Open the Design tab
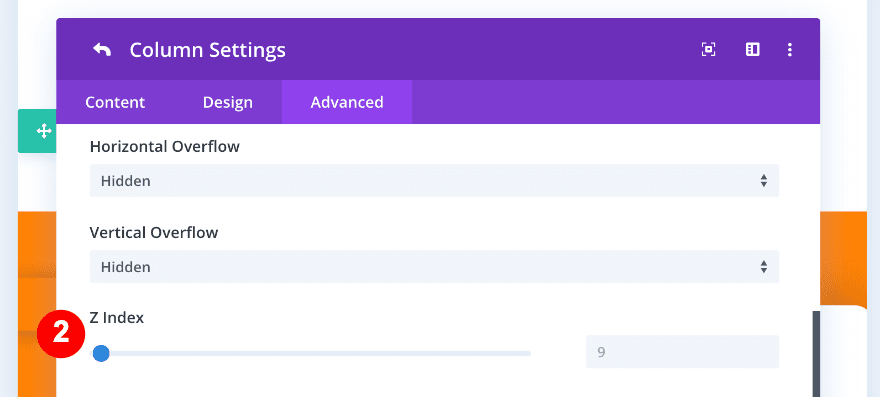The width and height of the screenshot is (880, 397). point(228,102)
